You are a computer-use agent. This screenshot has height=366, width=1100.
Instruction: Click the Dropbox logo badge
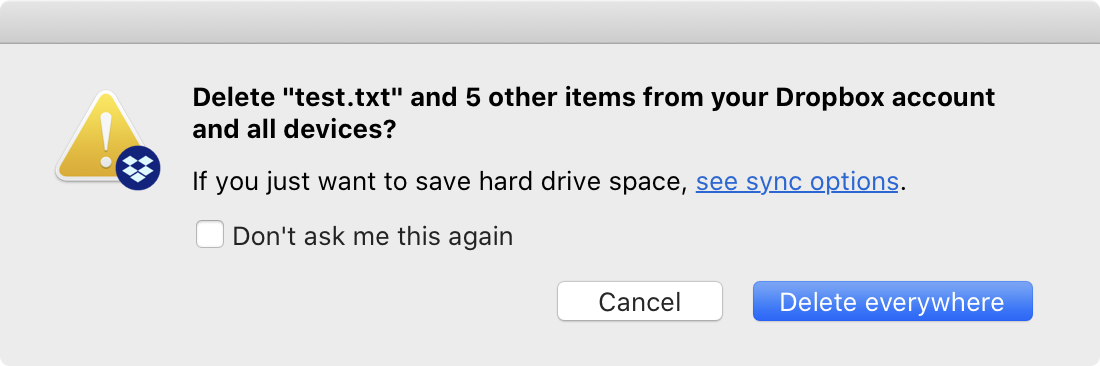pos(138,168)
